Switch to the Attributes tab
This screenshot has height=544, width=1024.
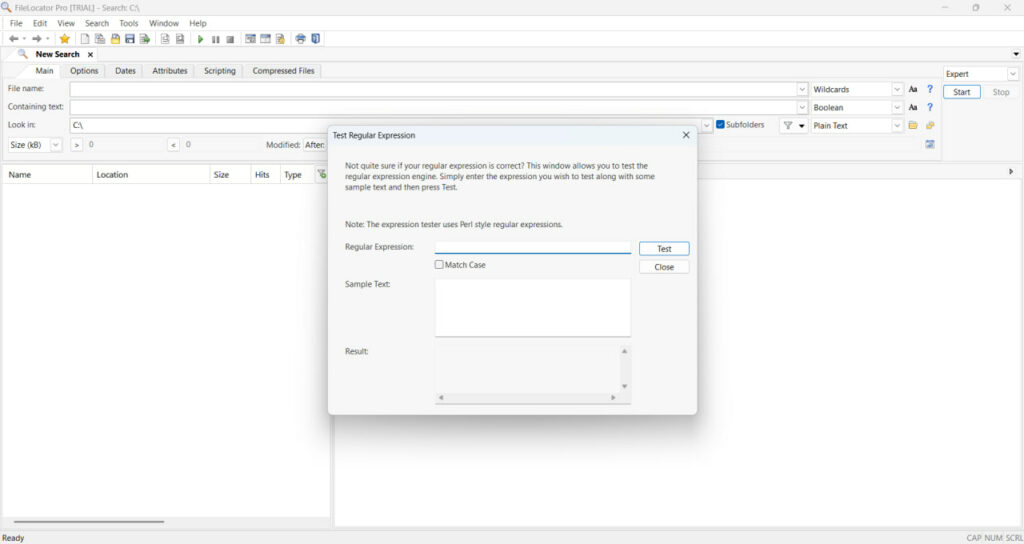click(170, 71)
